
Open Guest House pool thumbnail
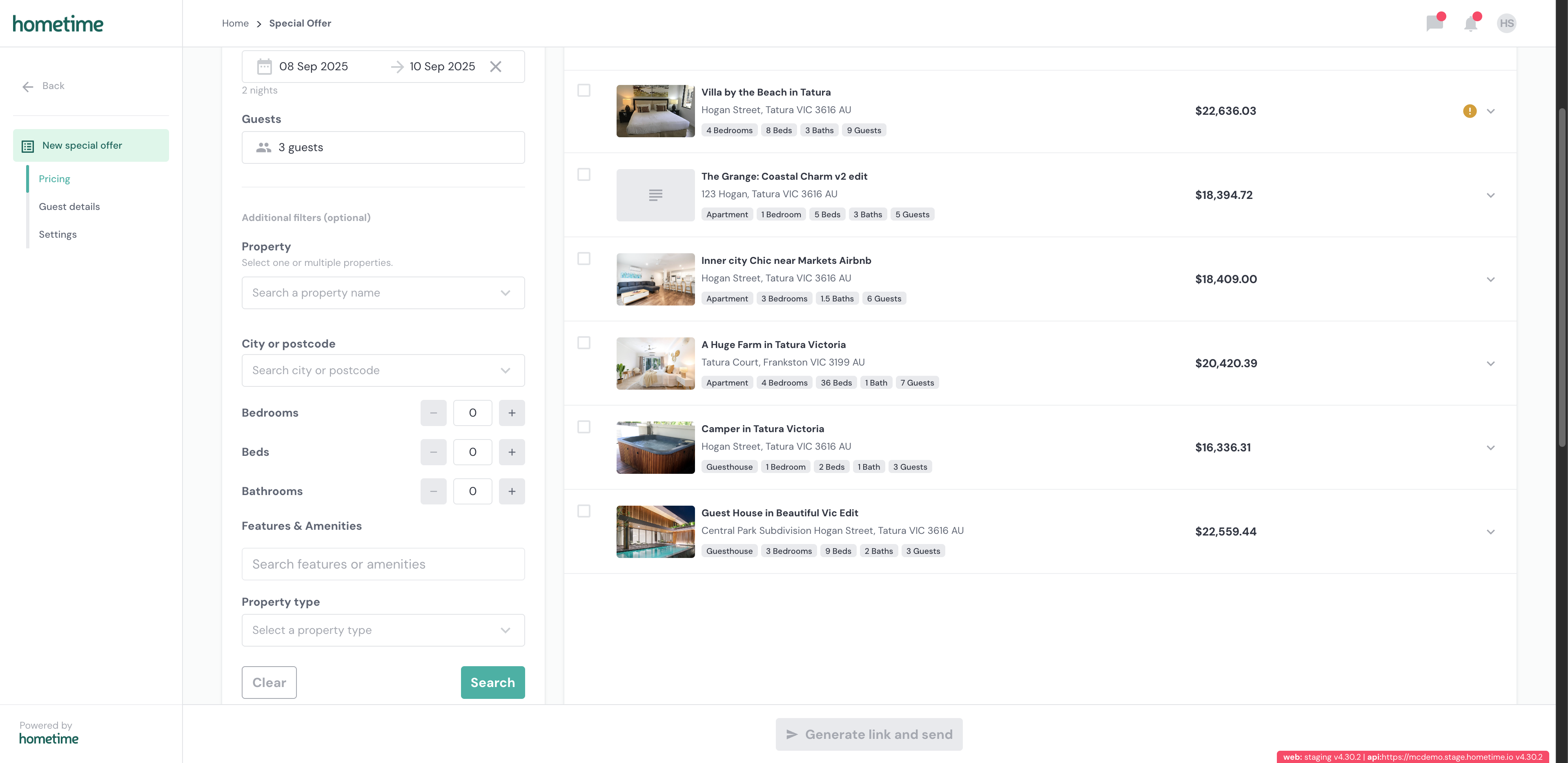[x=655, y=531]
